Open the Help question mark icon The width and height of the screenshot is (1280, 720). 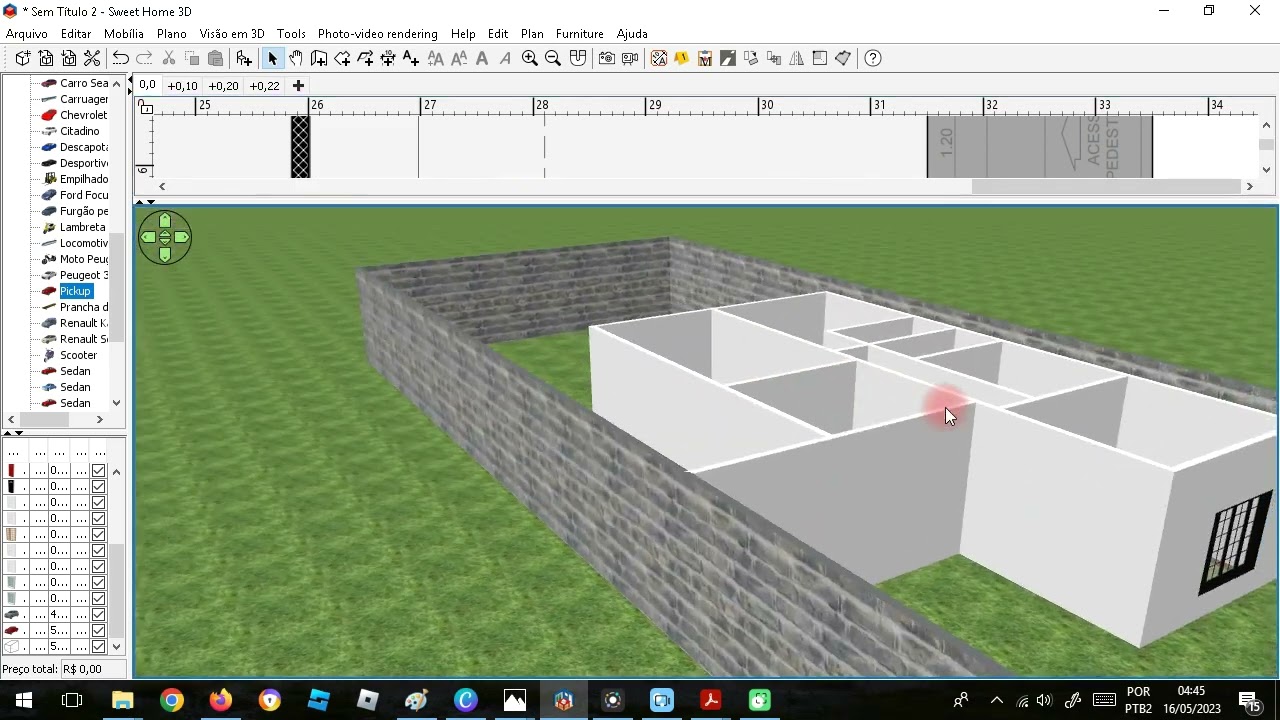[873, 58]
